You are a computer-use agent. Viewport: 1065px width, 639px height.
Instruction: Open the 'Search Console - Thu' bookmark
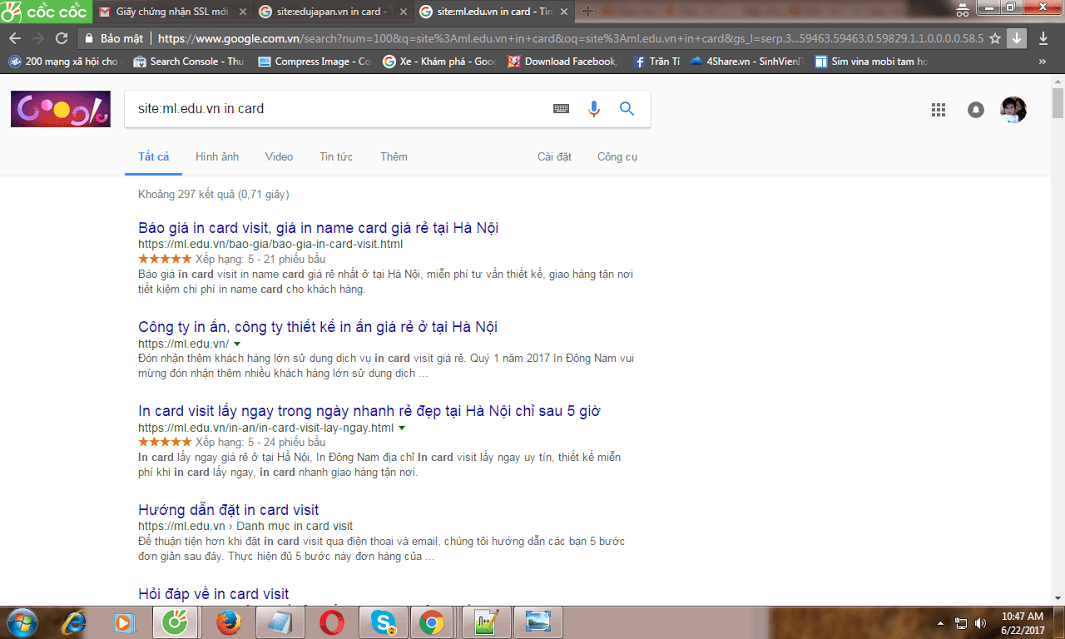(x=188, y=62)
